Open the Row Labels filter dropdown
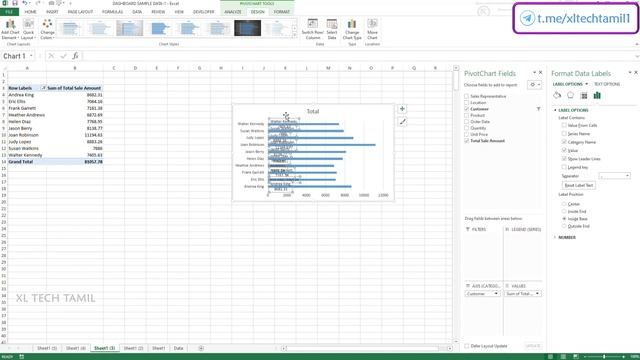 tap(43, 88)
